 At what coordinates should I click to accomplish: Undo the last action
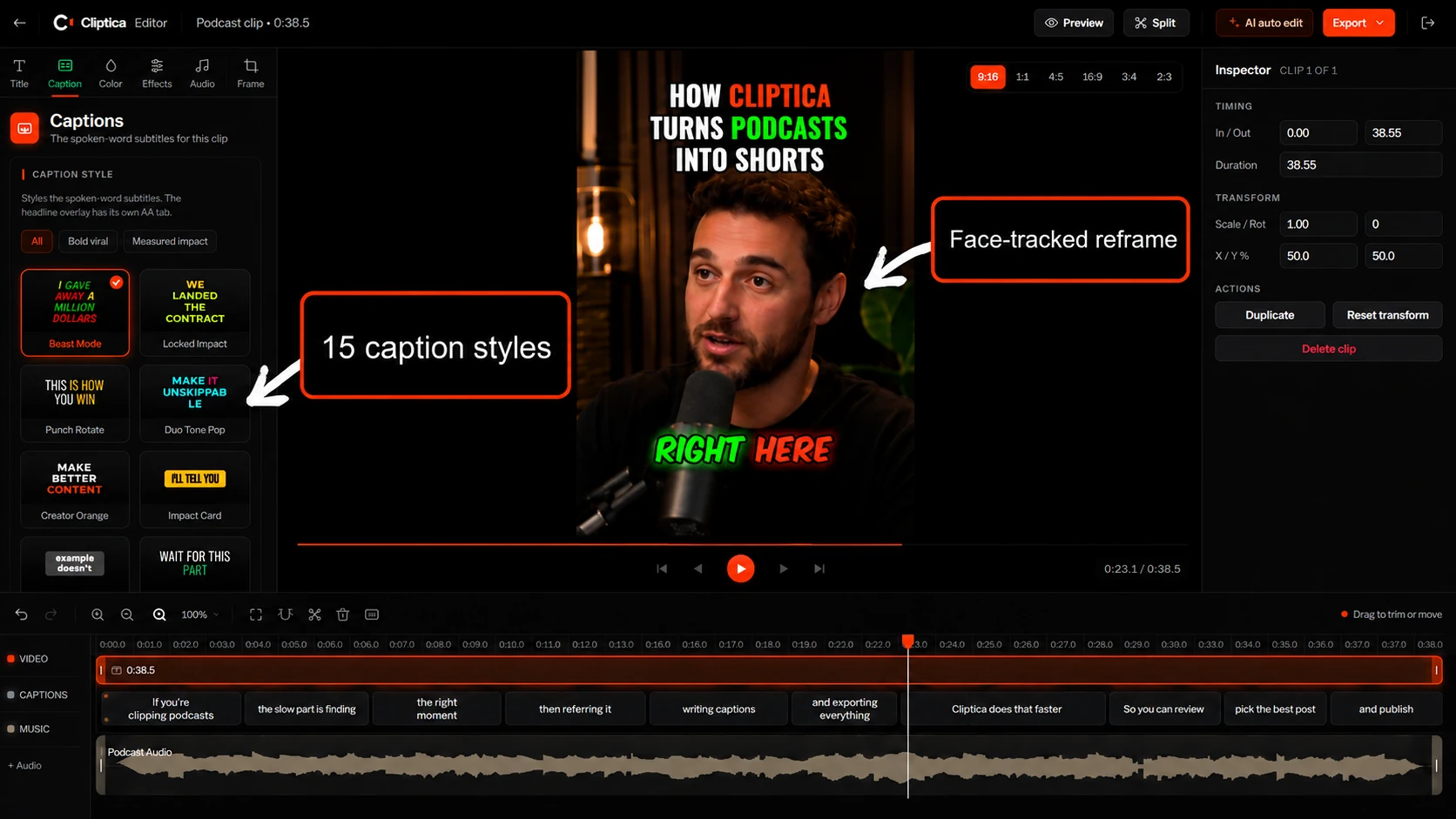[22, 614]
